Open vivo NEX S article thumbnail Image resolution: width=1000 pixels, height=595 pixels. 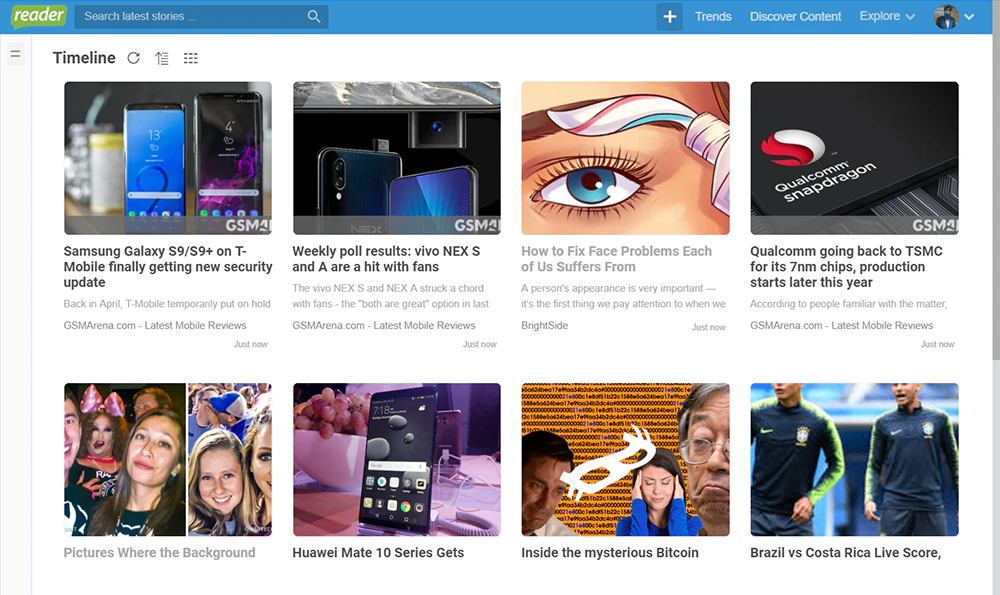click(x=397, y=158)
